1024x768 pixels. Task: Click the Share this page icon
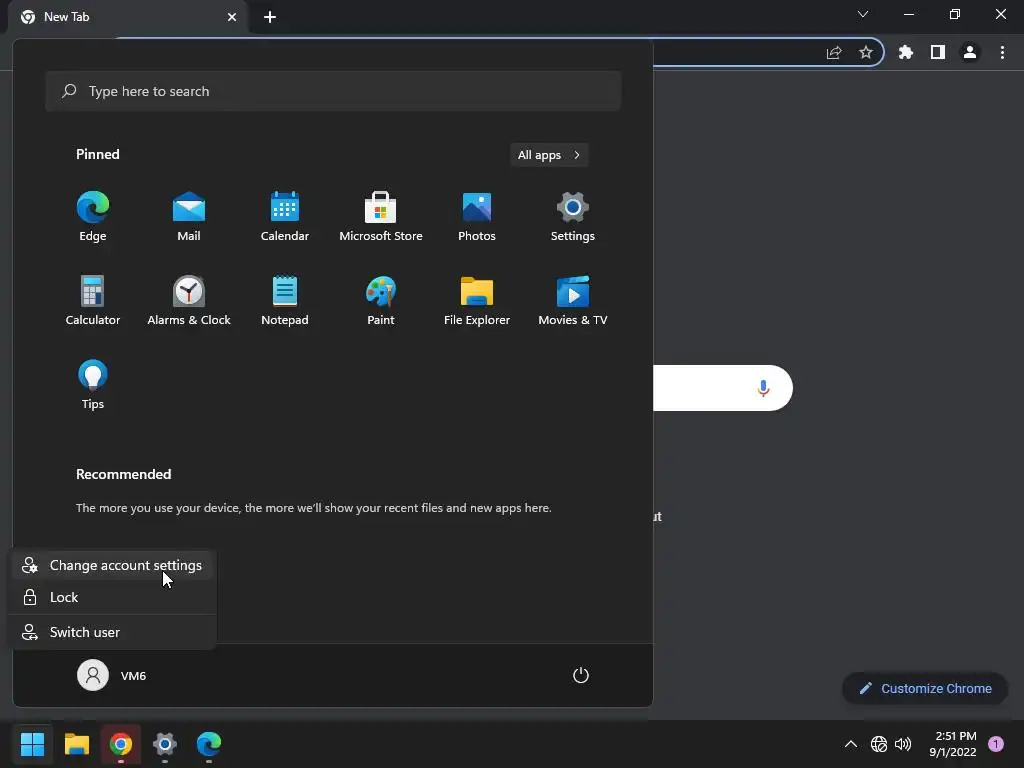[x=834, y=52]
